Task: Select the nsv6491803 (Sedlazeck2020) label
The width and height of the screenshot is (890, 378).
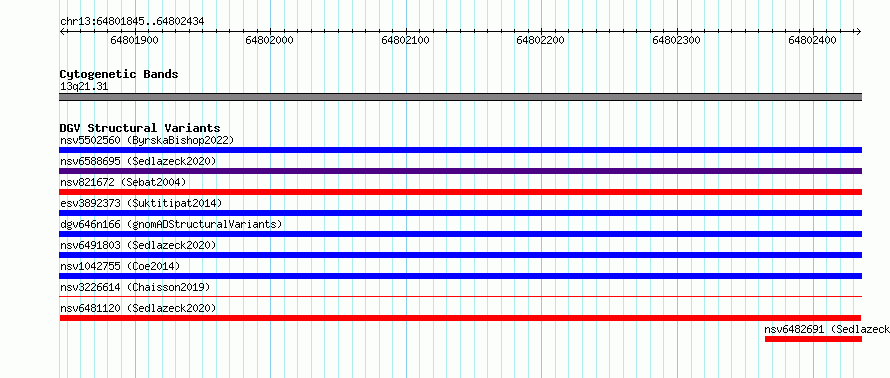Action: (x=138, y=245)
